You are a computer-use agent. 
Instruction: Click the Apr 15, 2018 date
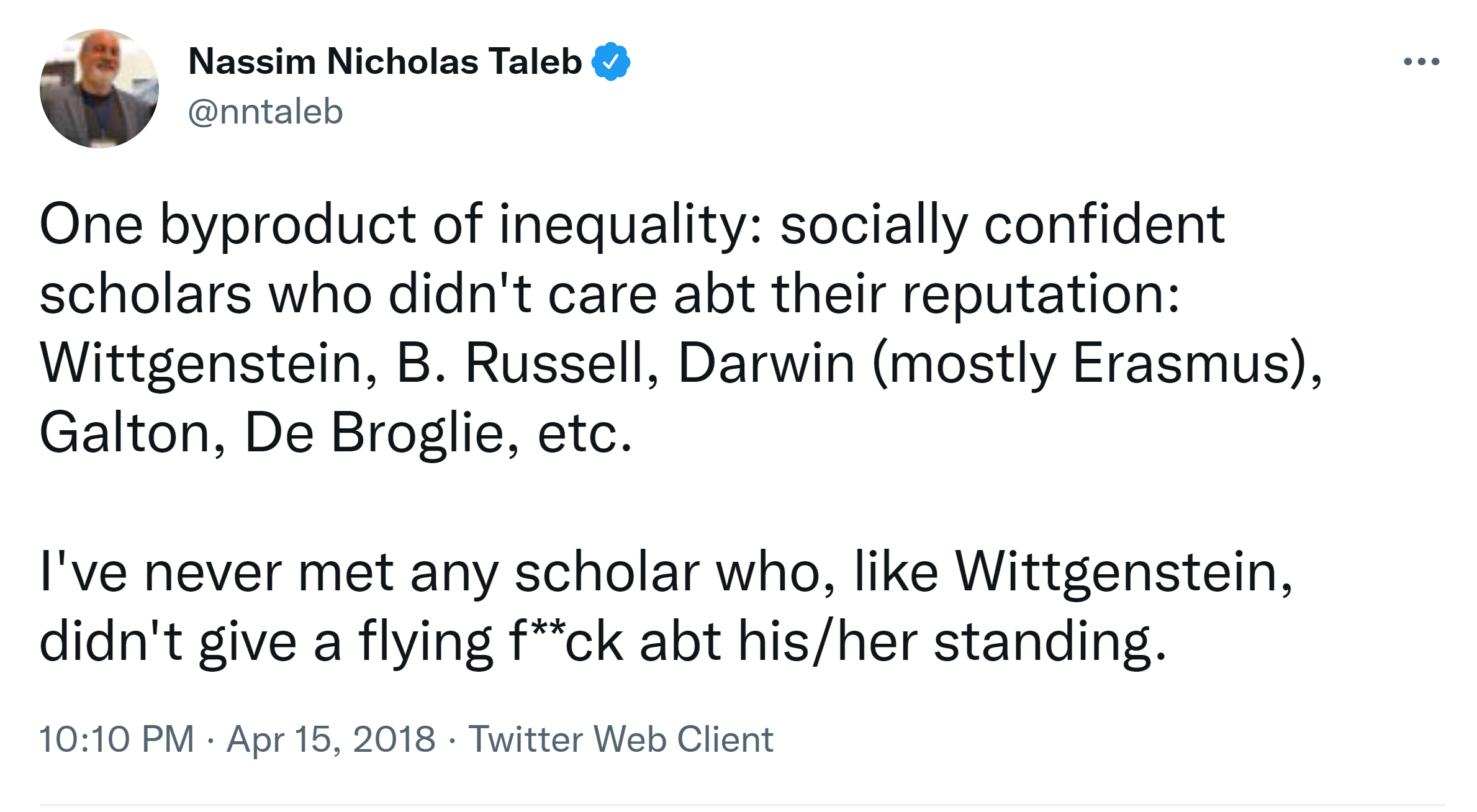[331, 739]
